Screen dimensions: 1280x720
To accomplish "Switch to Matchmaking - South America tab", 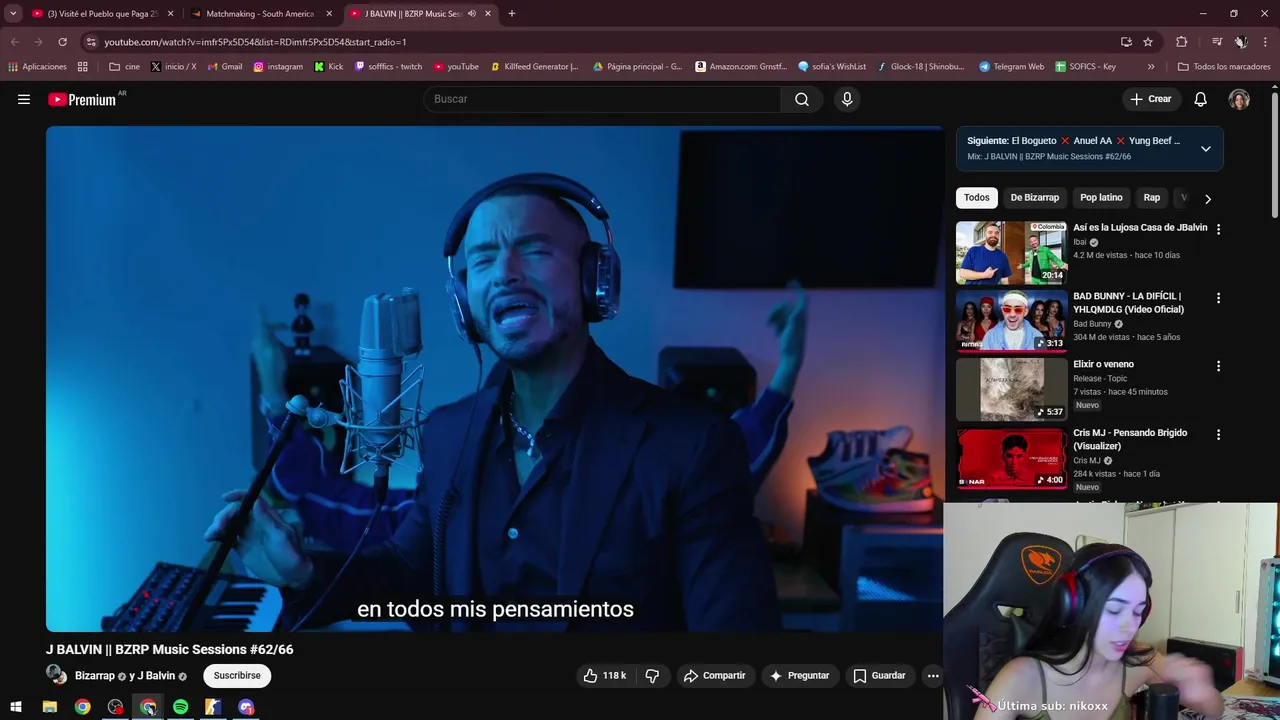I will (x=260, y=14).
